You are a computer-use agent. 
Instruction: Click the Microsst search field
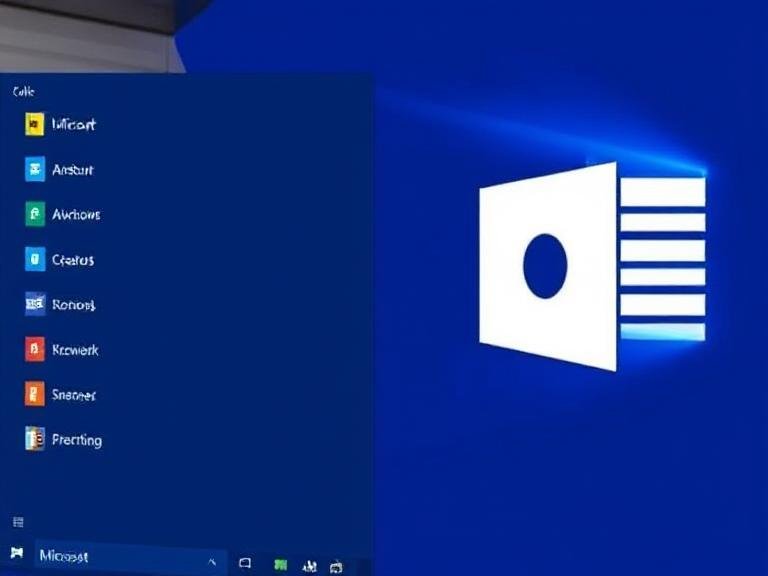130,557
